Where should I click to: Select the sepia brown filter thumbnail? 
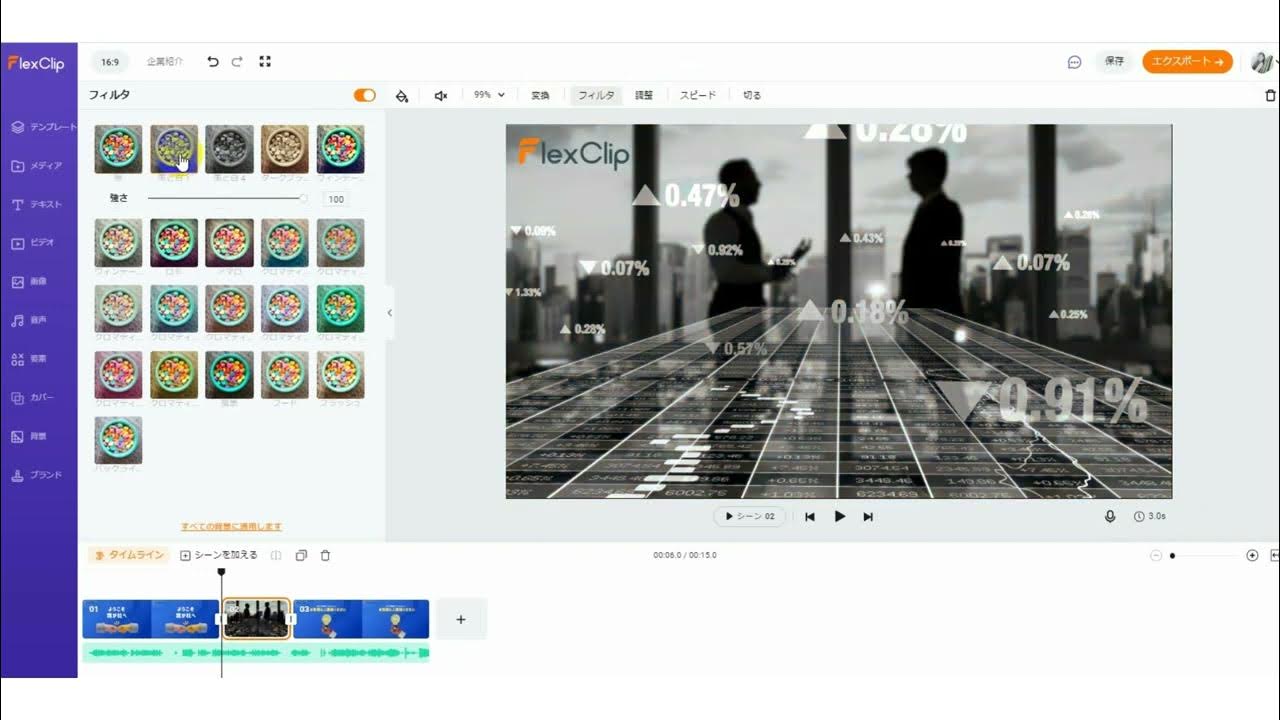(x=285, y=149)
